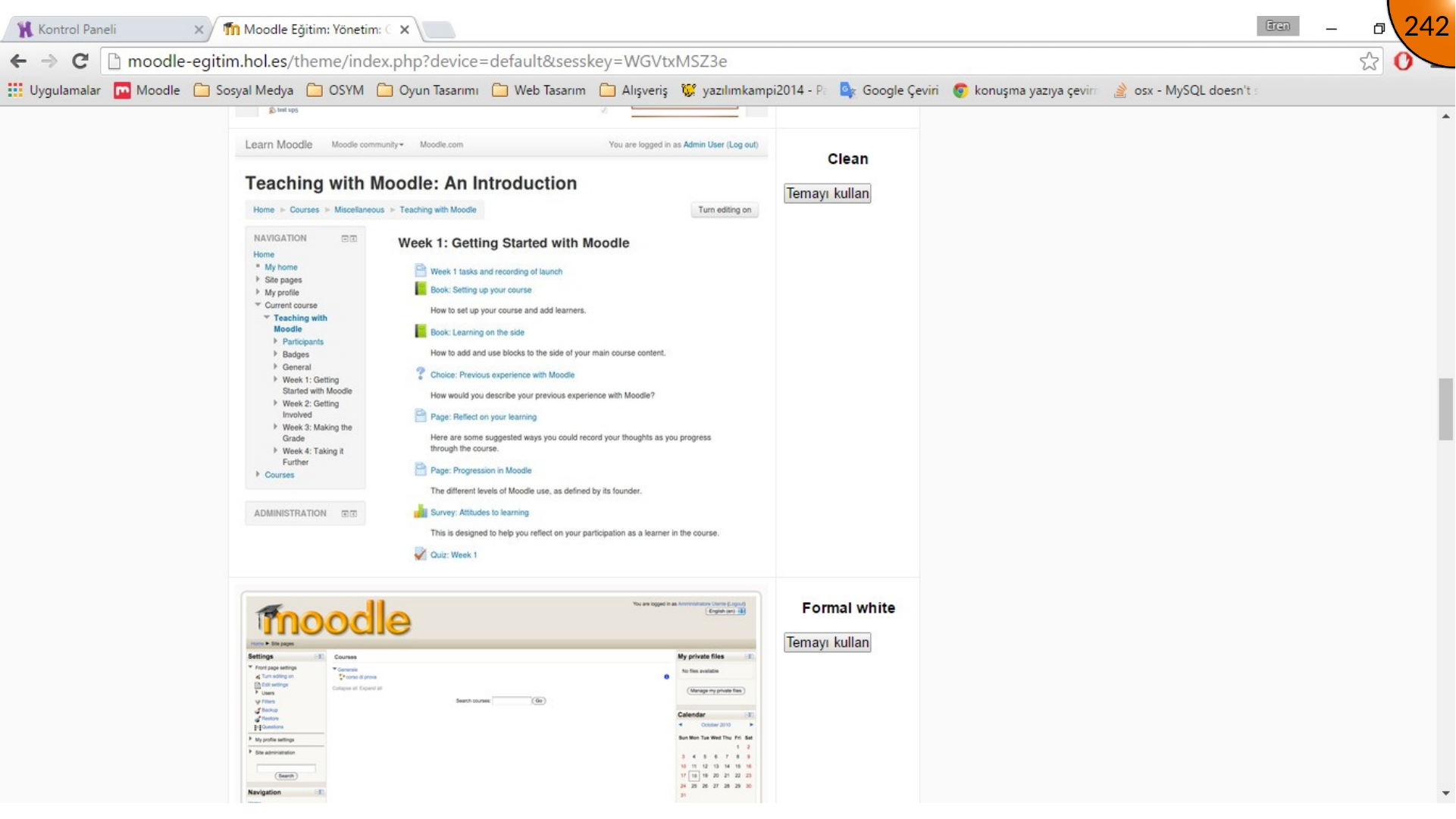Bookmark page with the star icon

click(x=1369, y=61)
